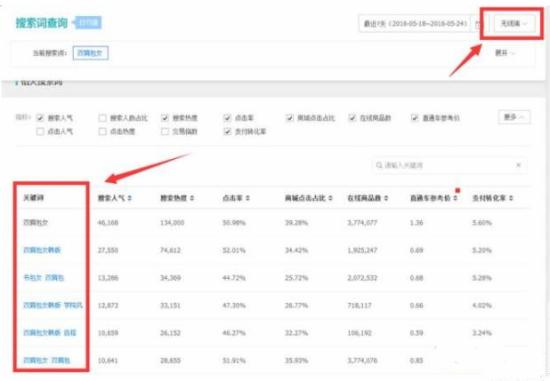Screen dimensions: 550x381
Task: Click the 74,612 search heat cell
Action: (x=170, y=250)
